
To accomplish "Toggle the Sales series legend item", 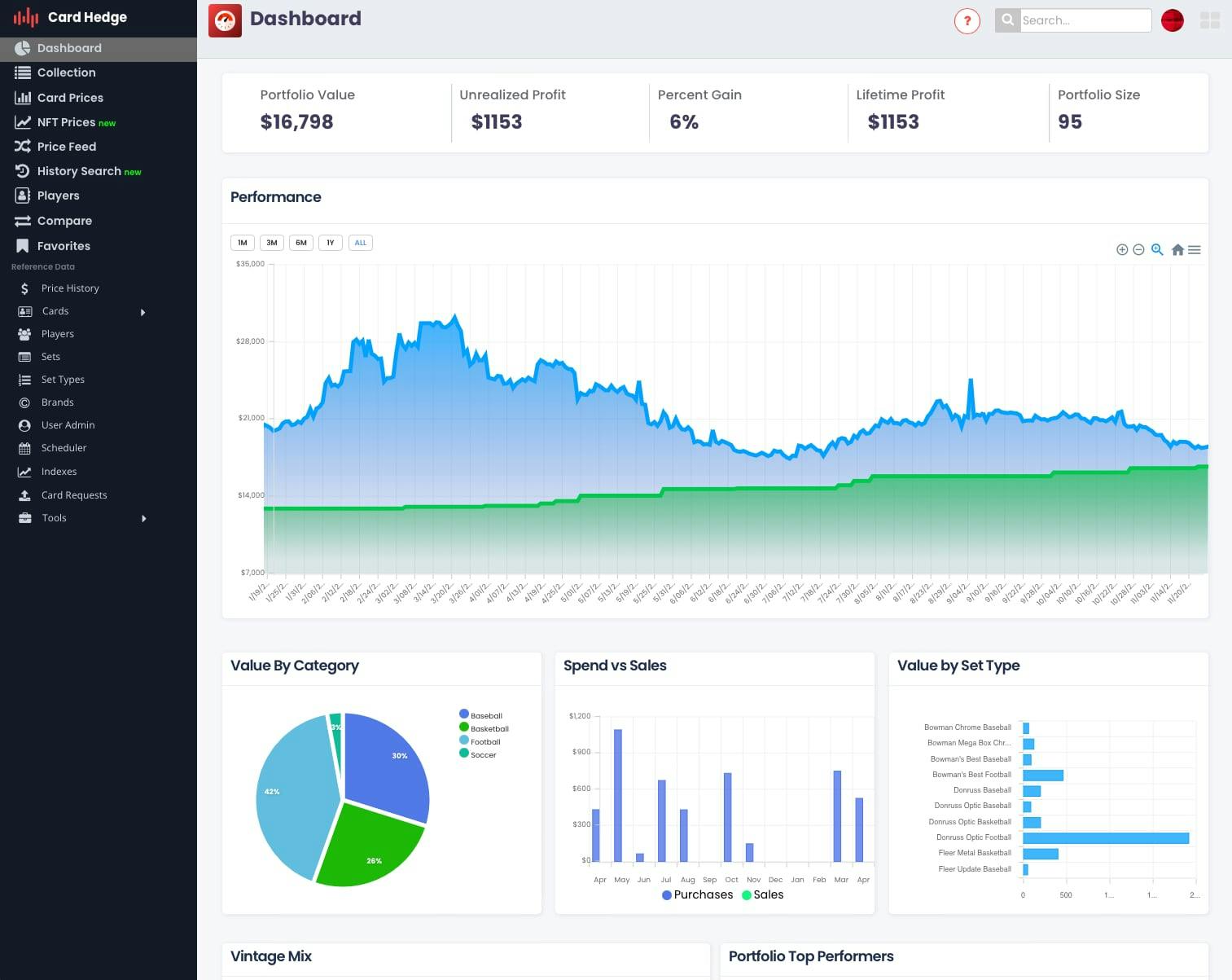I will 762,894.
